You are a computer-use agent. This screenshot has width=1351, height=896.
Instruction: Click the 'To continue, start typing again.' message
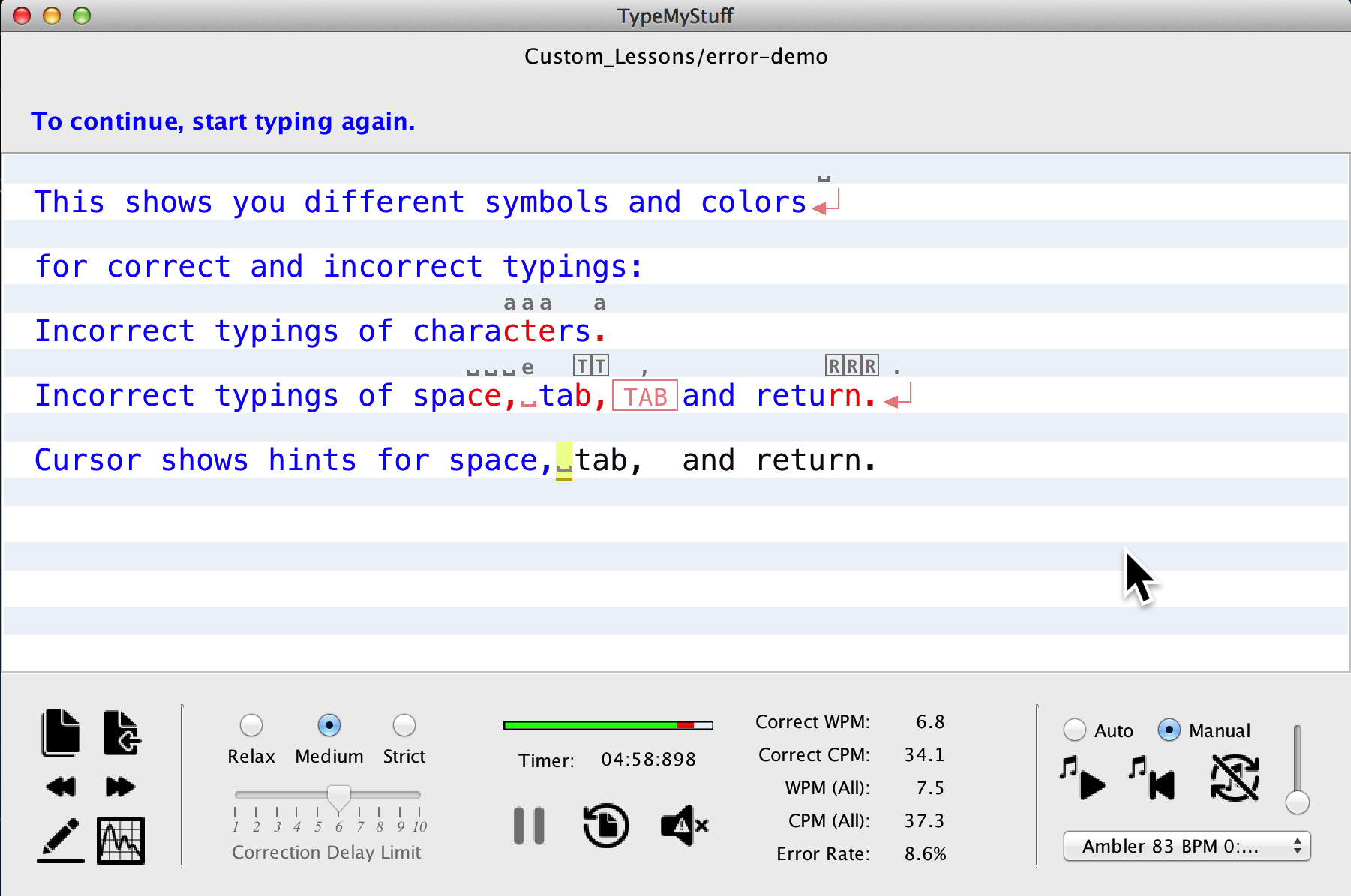(x=223, y=121)
